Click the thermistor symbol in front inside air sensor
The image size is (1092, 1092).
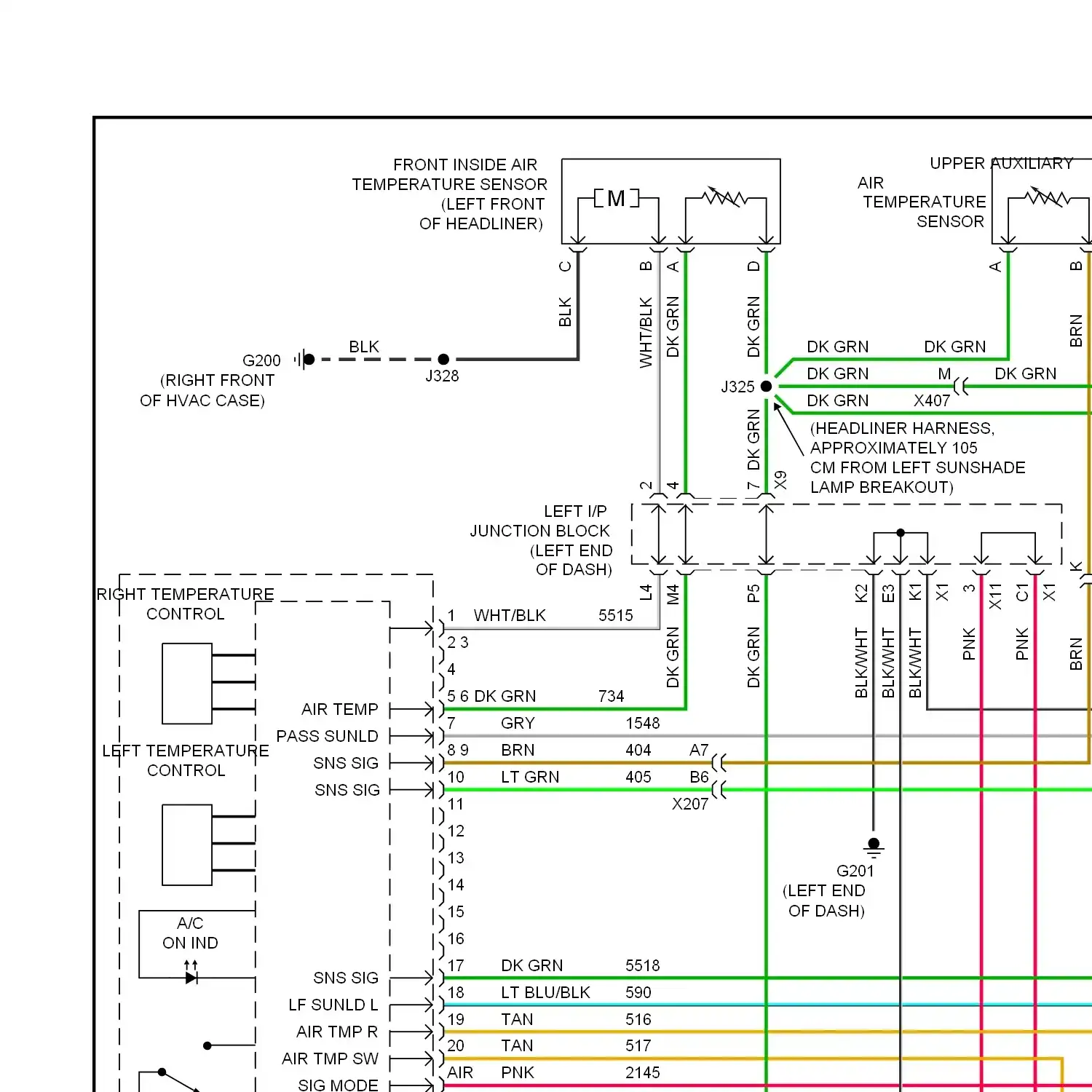point(725,197)
